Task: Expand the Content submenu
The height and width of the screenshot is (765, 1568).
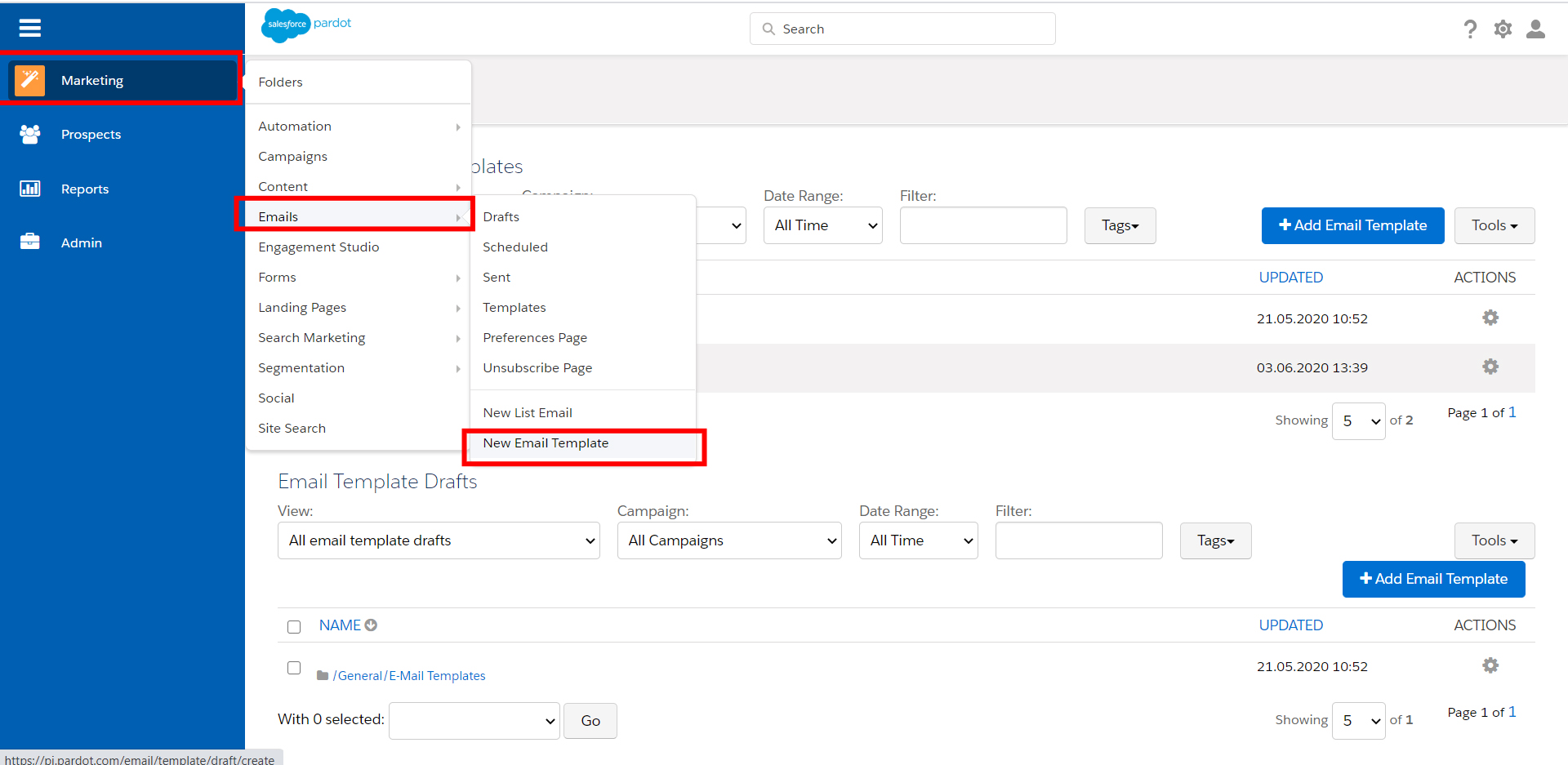Action: [358, 186]
